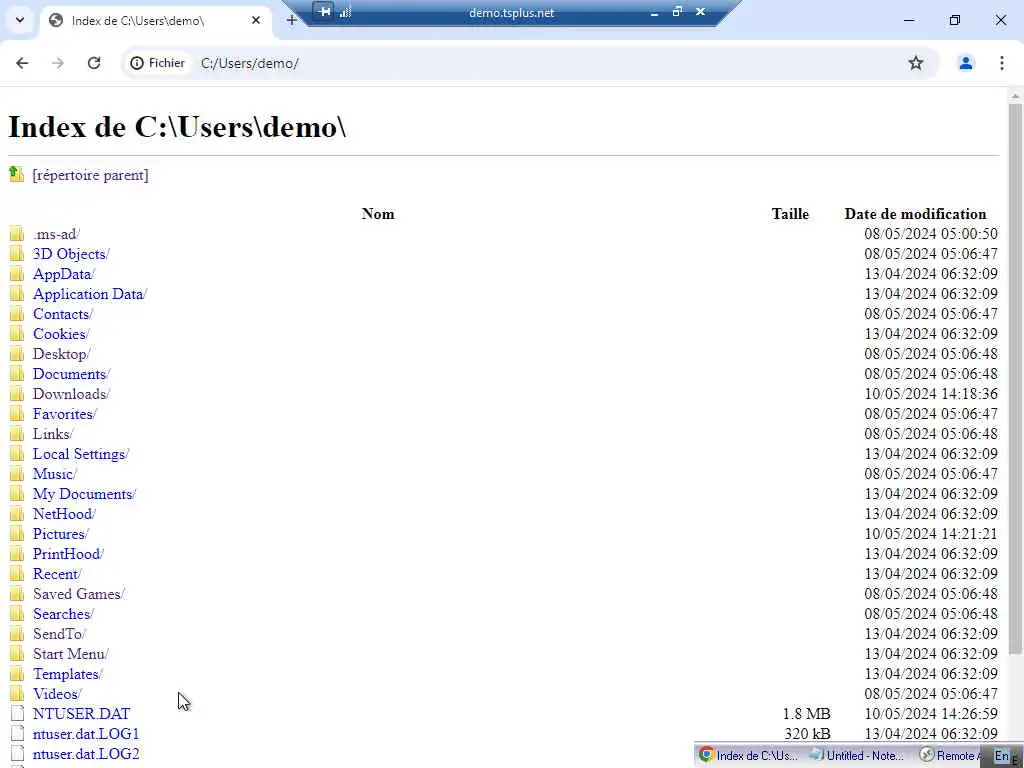Open the Links folder link

pos(53,434)
